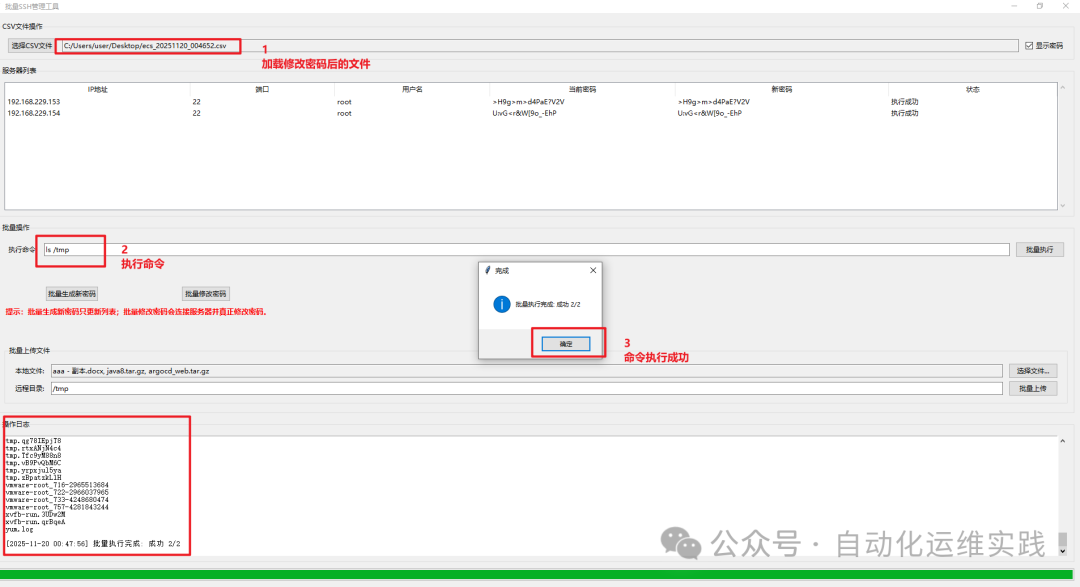Click the IP地址 column header

coord(97,90)
